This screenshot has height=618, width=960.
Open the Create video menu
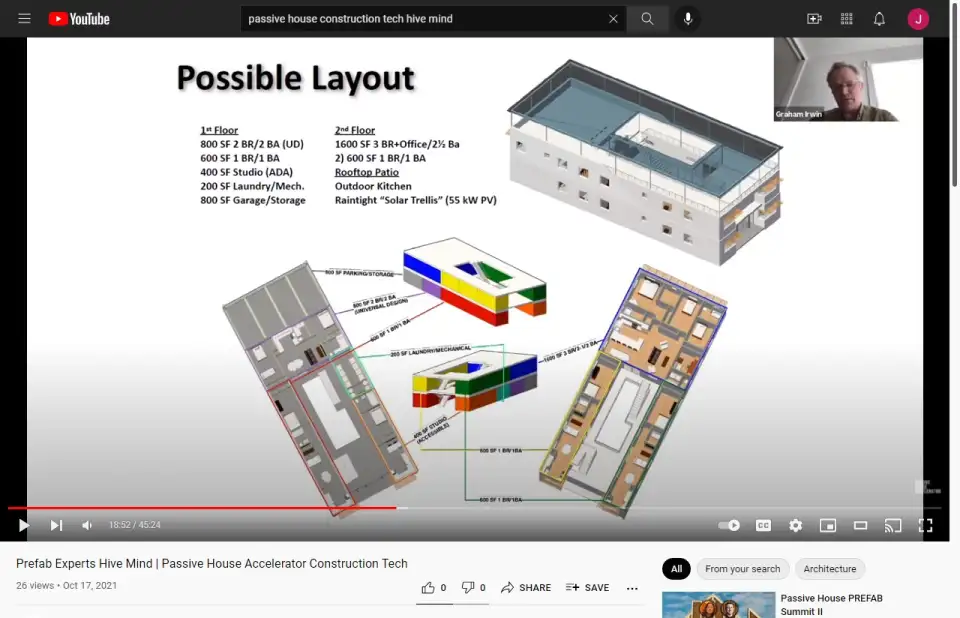[814, 19]
